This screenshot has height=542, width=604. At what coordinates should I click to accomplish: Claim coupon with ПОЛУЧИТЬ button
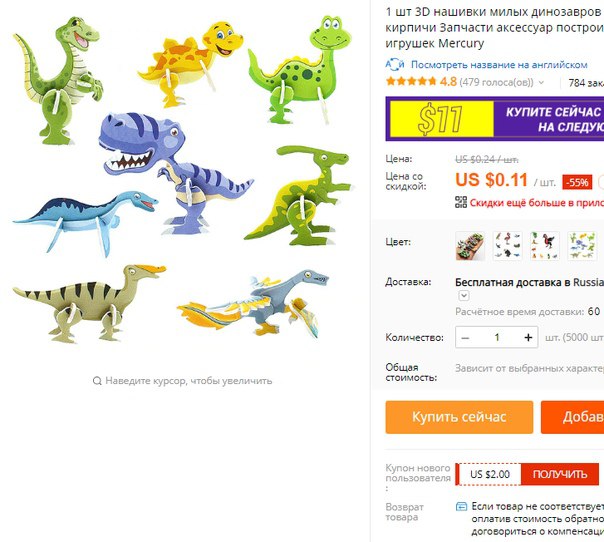click(x=560, y=474)
